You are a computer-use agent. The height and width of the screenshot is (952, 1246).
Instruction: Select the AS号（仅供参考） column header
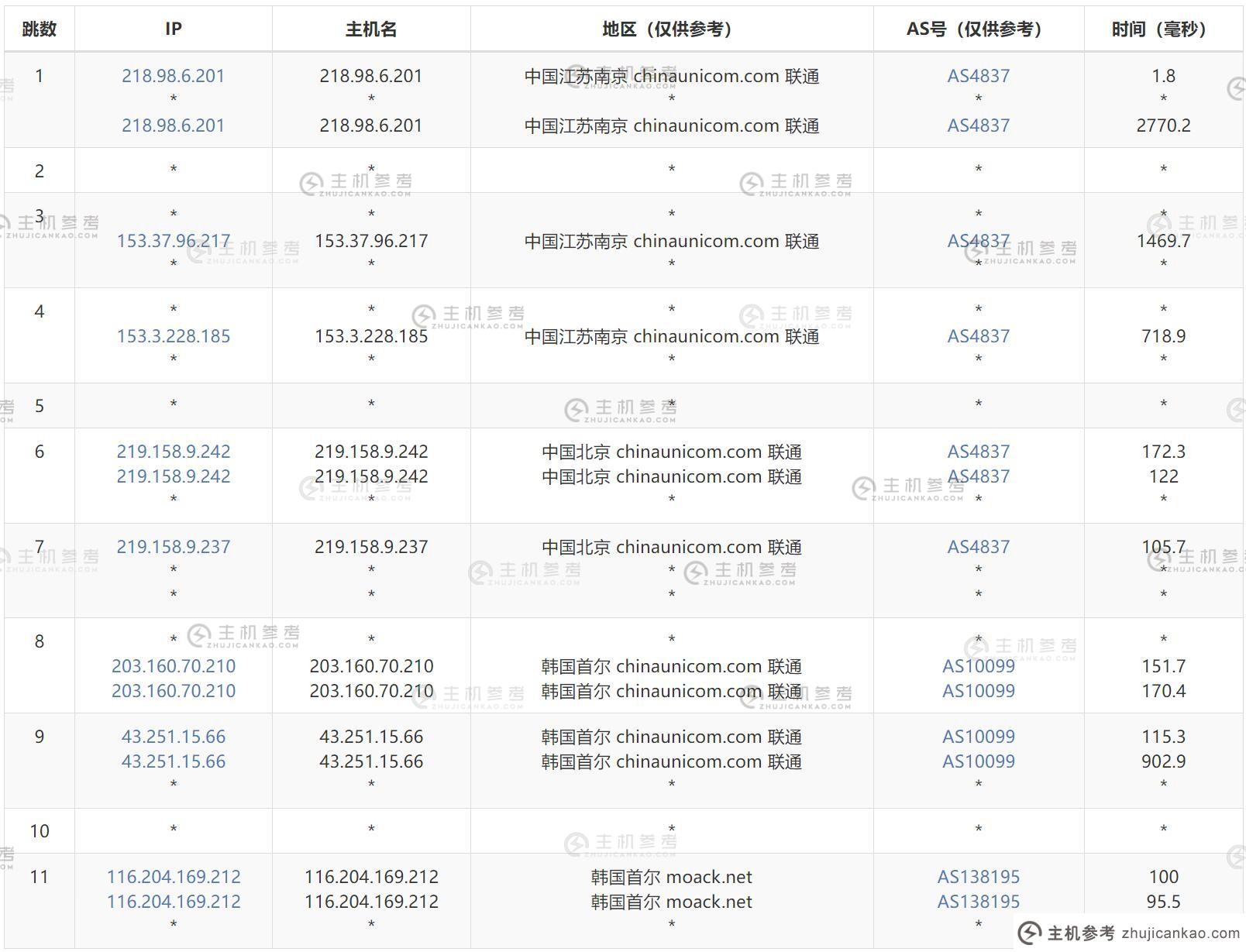pyautogui.click(x=979, y=29)
